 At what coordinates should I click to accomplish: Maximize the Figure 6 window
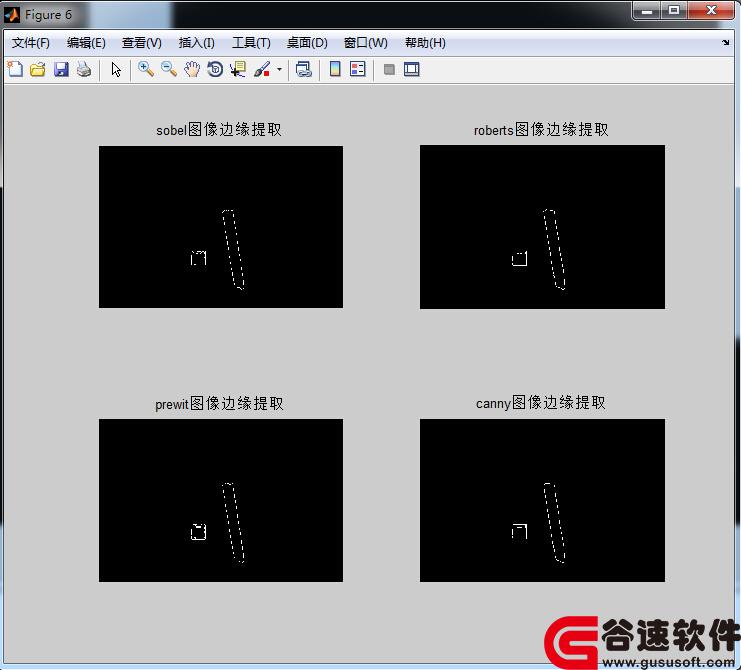click(674, 11)
